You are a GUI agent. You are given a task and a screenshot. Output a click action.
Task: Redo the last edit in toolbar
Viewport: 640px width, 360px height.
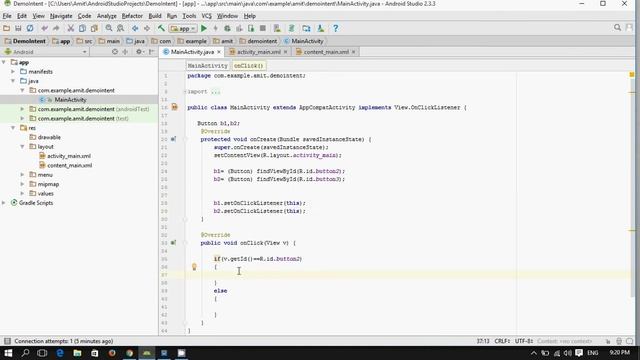coord(56,28)
